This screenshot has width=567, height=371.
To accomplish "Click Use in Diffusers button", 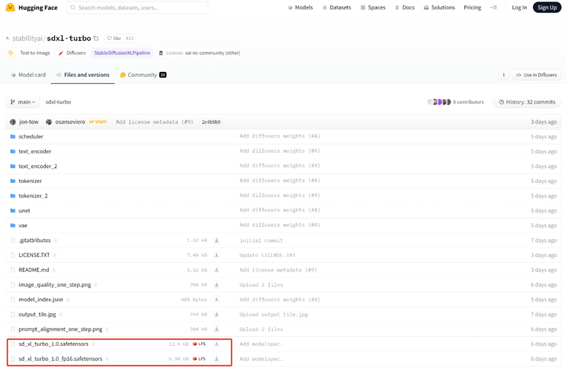I will 536,75.
